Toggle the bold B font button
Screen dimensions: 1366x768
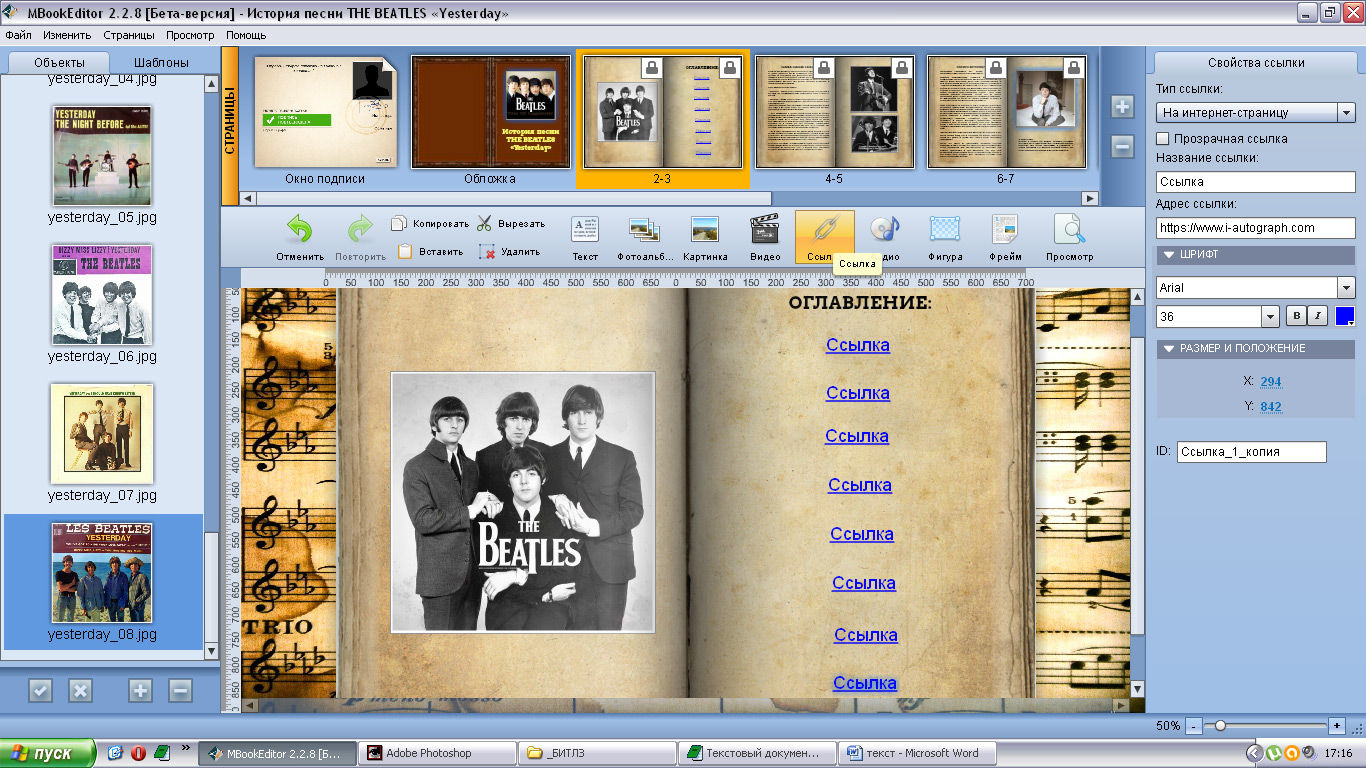tap(1296, 316)
